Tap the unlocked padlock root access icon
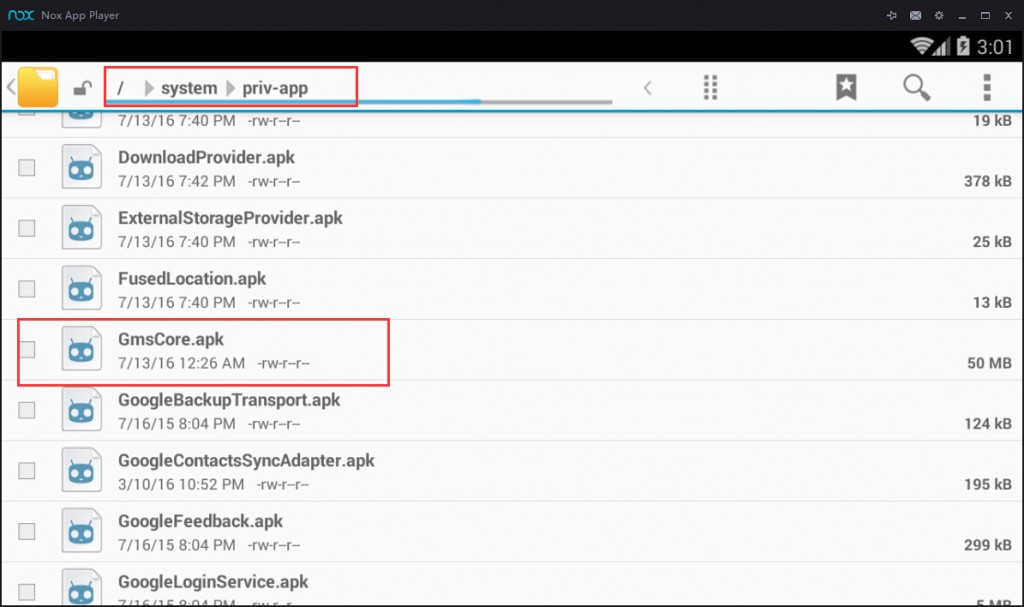The height and width of the screenshot is (607, 1024). [83, 89]
